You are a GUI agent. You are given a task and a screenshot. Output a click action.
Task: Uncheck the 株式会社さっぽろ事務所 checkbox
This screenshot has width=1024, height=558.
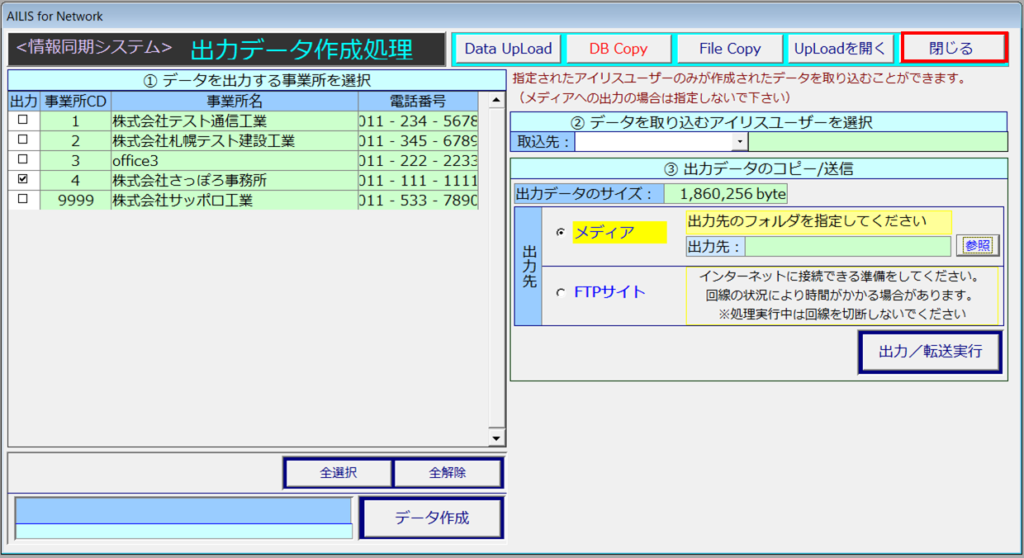(x=23, y=179)
